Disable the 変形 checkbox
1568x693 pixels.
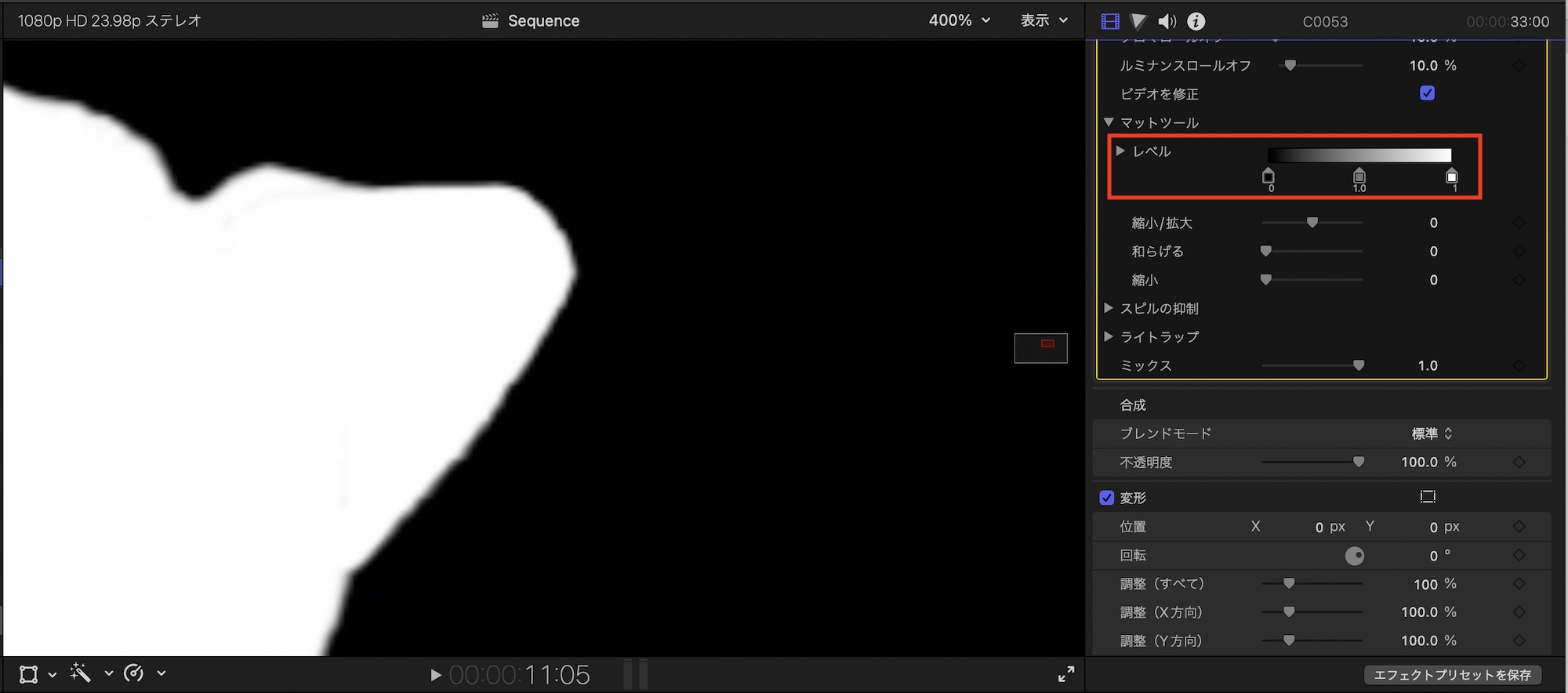click(x=1107, y=498)
